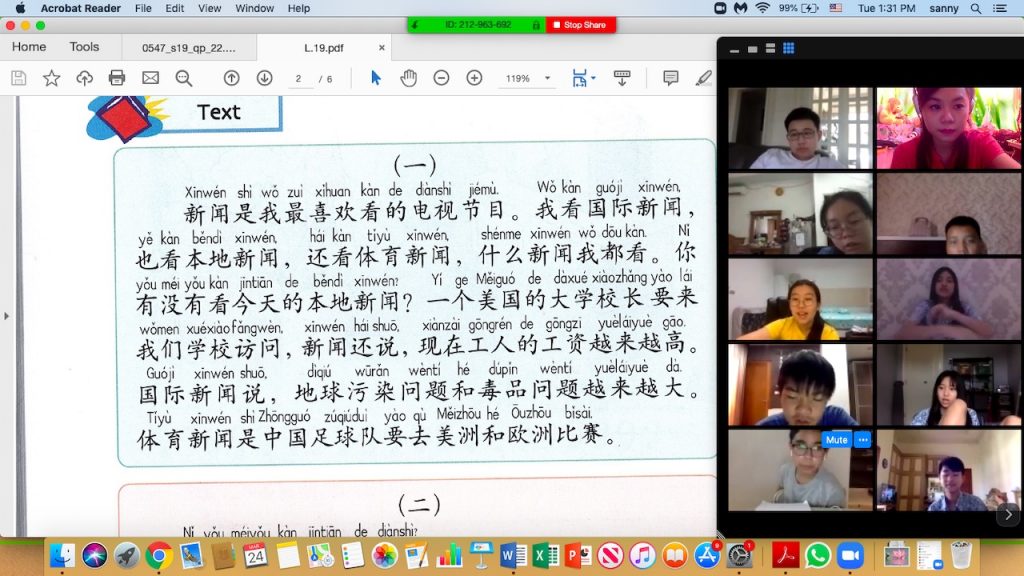This screenshot has height=576, width=1024.
Task: Go to the next page arrow
Action: pos(264,78)
